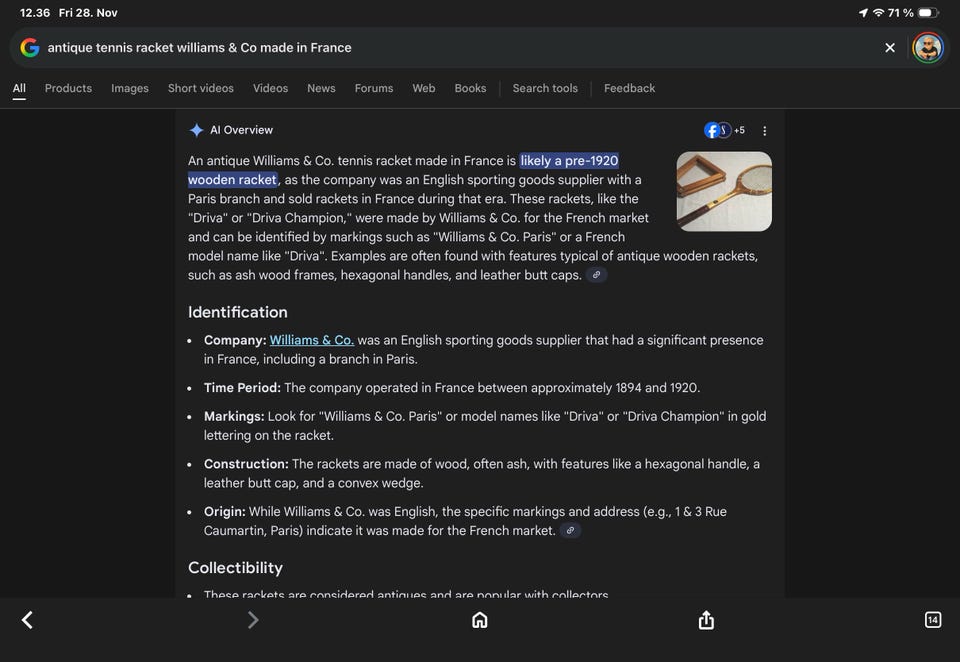The image size is (960, 662).
Task: Tap the battery indicator in status bar
Action: 928,13
